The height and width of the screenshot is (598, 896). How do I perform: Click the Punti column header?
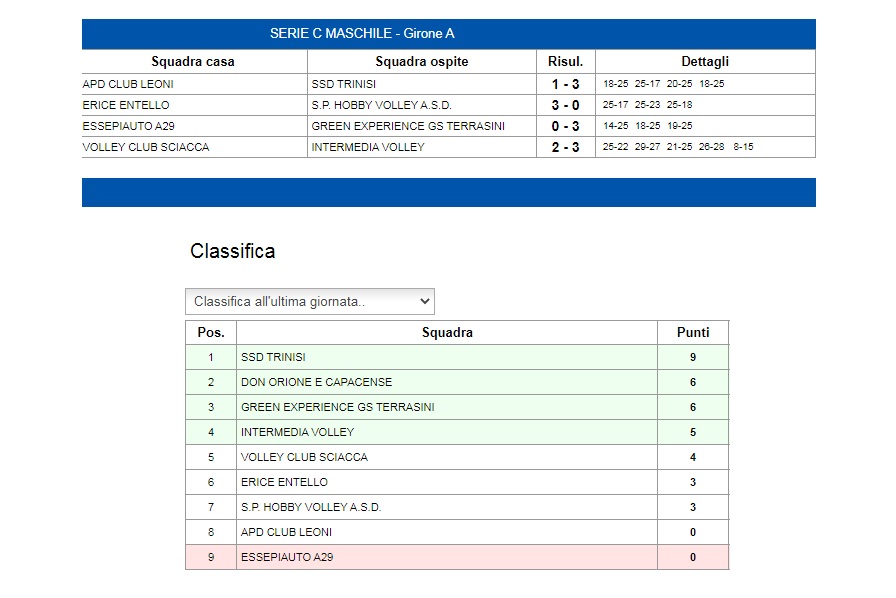(693, 333)
